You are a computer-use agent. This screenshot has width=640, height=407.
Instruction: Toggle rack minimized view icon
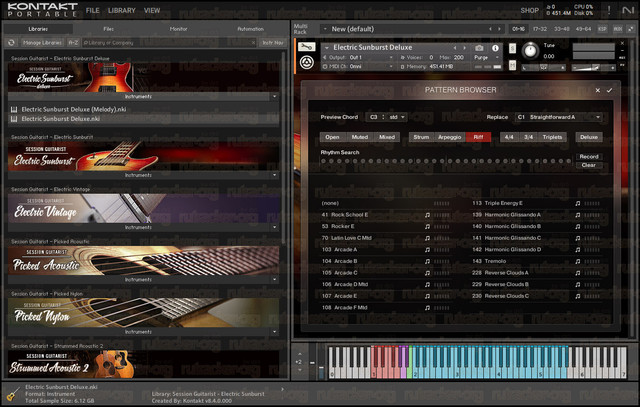631,29
